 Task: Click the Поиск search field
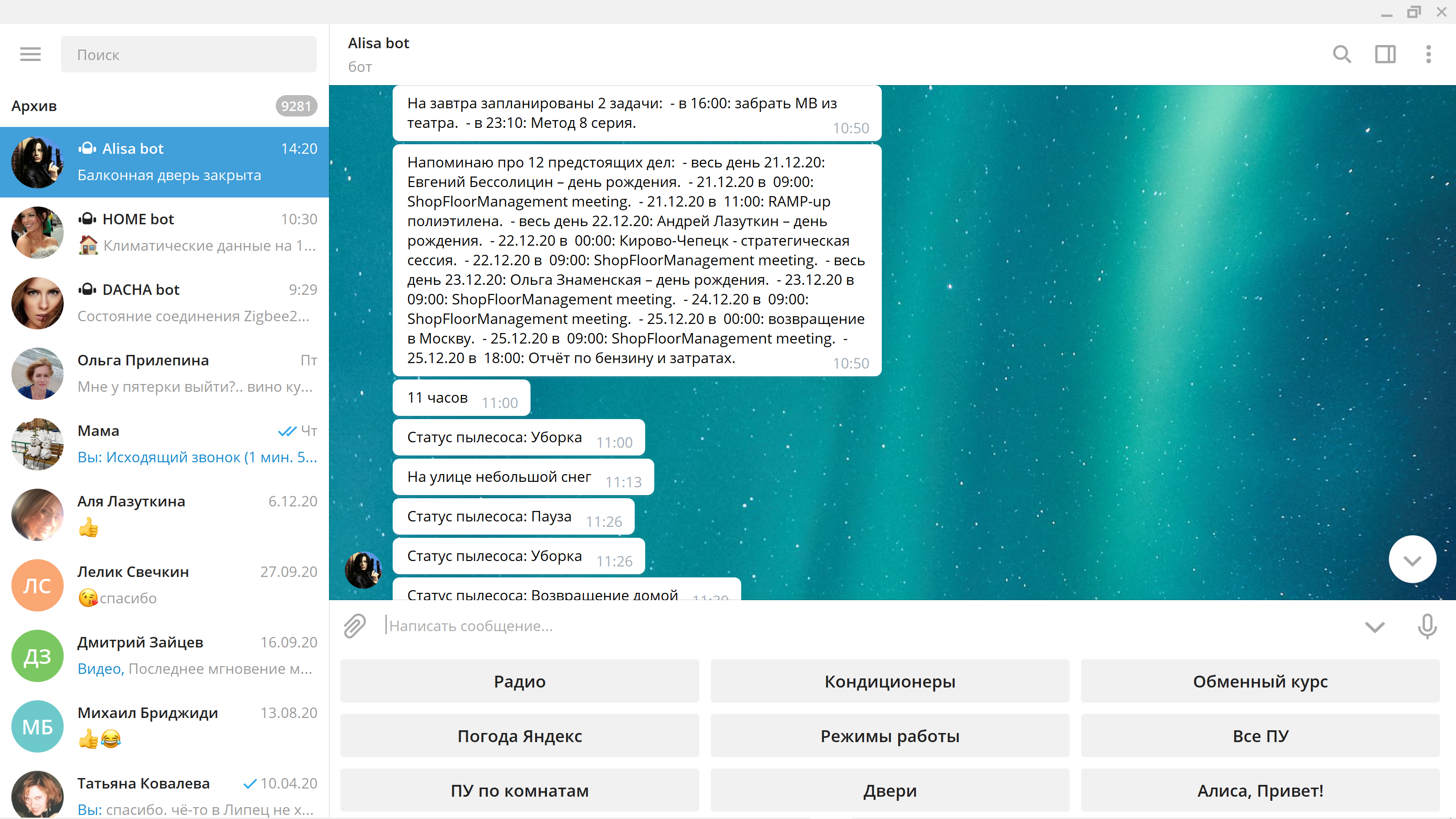tap(188, 54)
